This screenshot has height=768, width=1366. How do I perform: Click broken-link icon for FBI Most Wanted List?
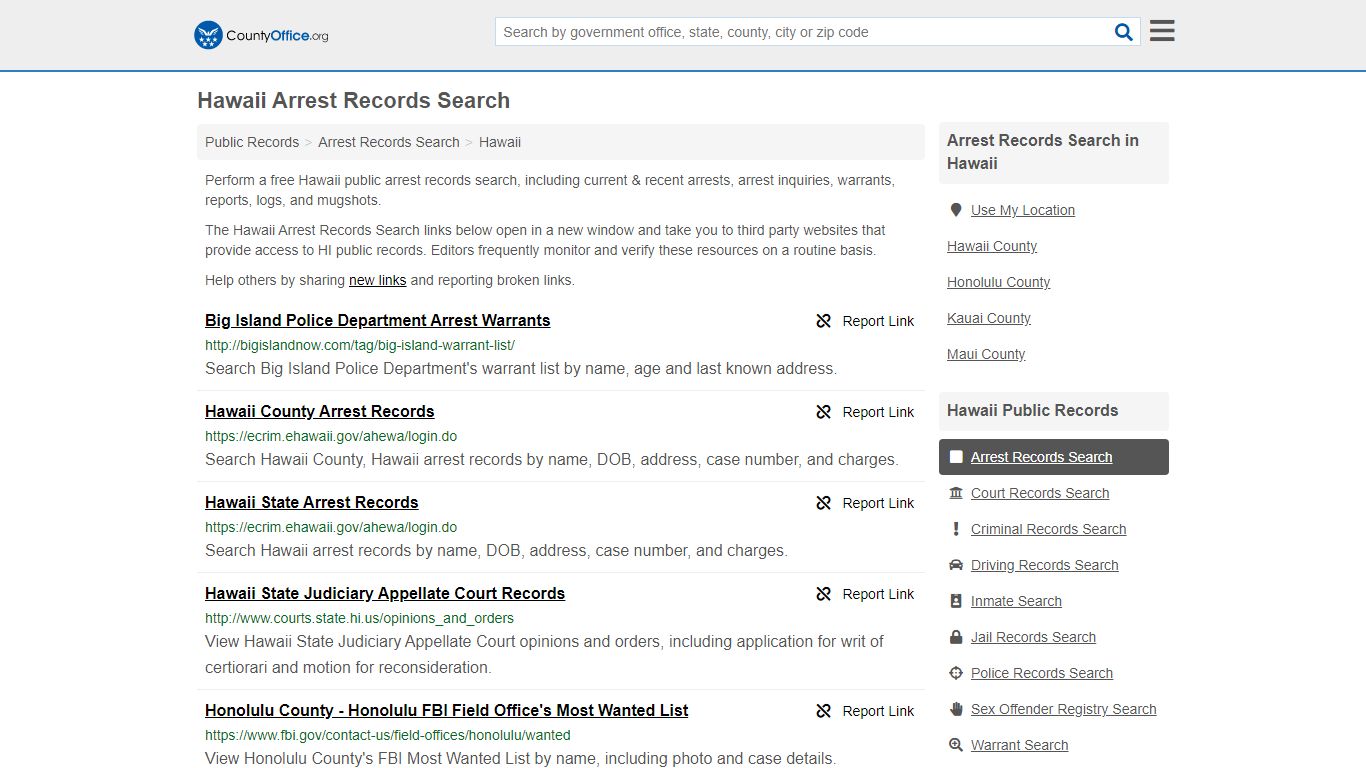click(824, 711)
